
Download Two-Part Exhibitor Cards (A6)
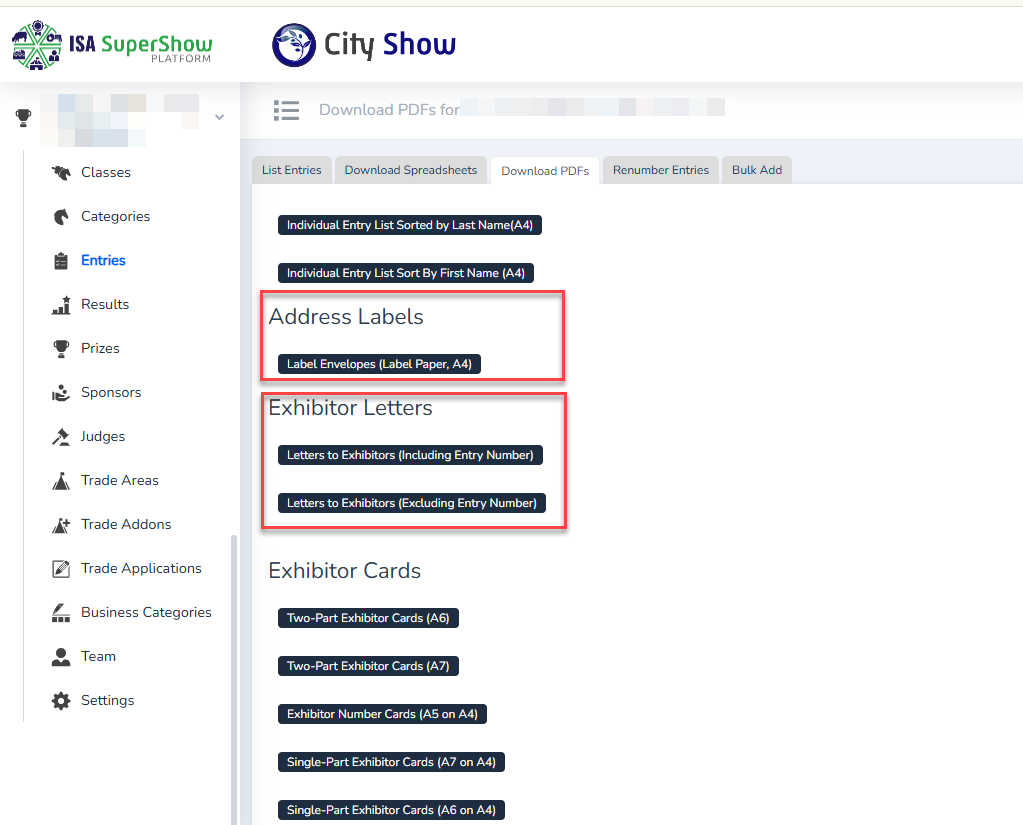(x=368, y=618)
